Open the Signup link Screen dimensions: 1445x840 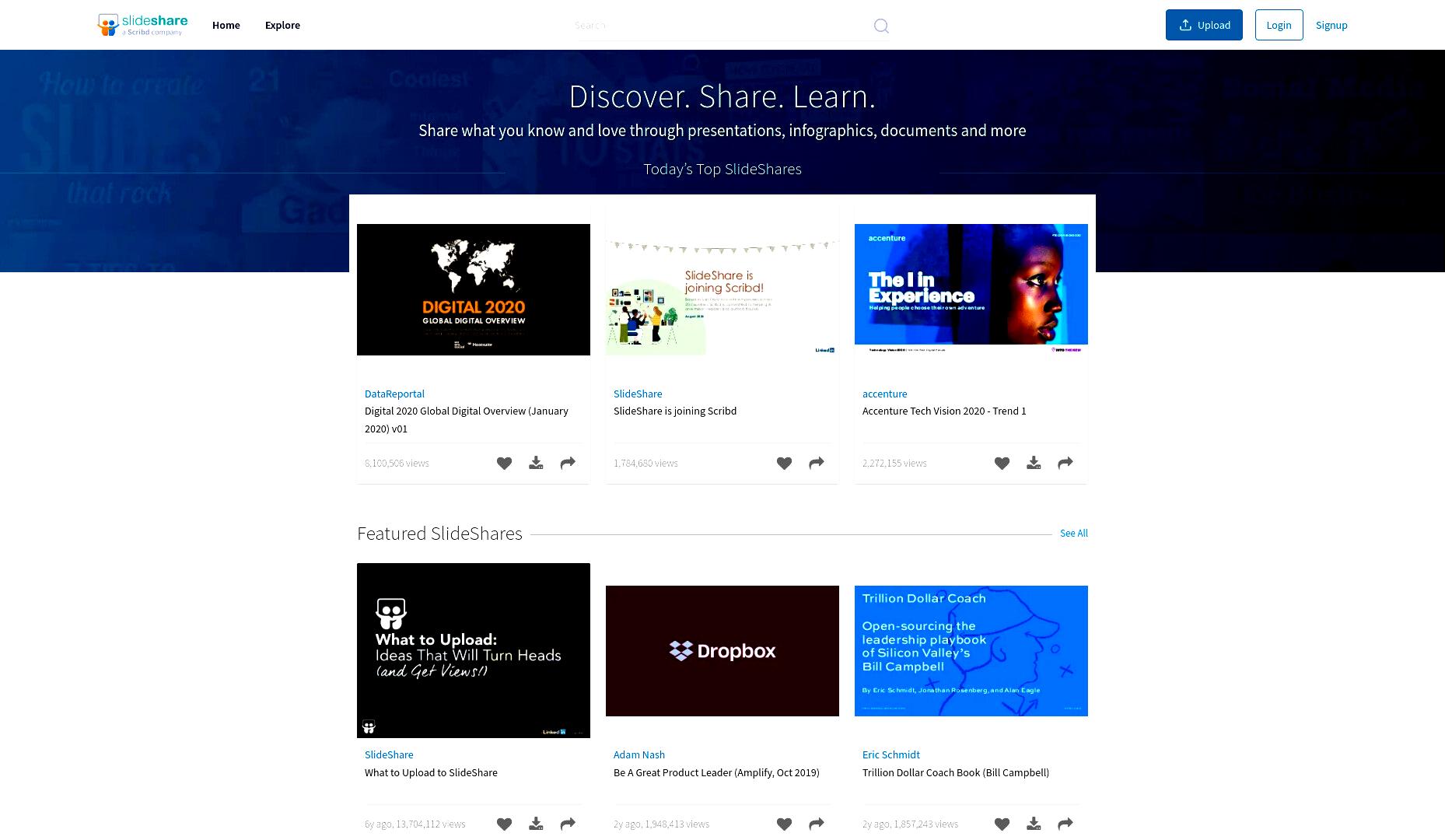[1331, 25]
